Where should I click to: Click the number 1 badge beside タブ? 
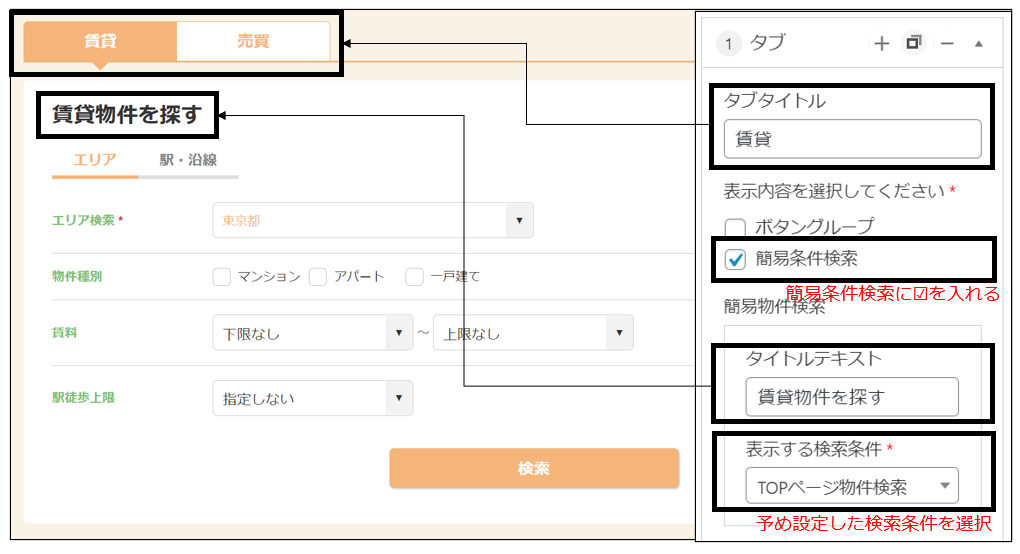[729, 44]
